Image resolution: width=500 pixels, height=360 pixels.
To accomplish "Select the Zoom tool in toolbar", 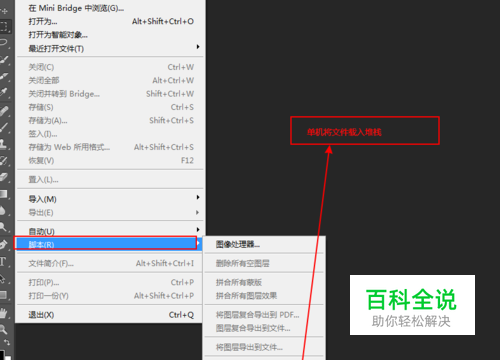I will click(x=4, y=329).
